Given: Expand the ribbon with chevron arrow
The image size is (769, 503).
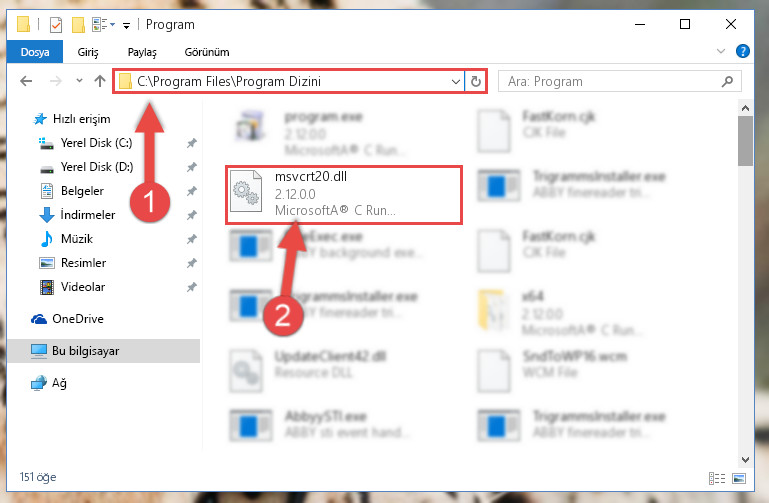Looking at the screenshot, I should coord(720,51).
